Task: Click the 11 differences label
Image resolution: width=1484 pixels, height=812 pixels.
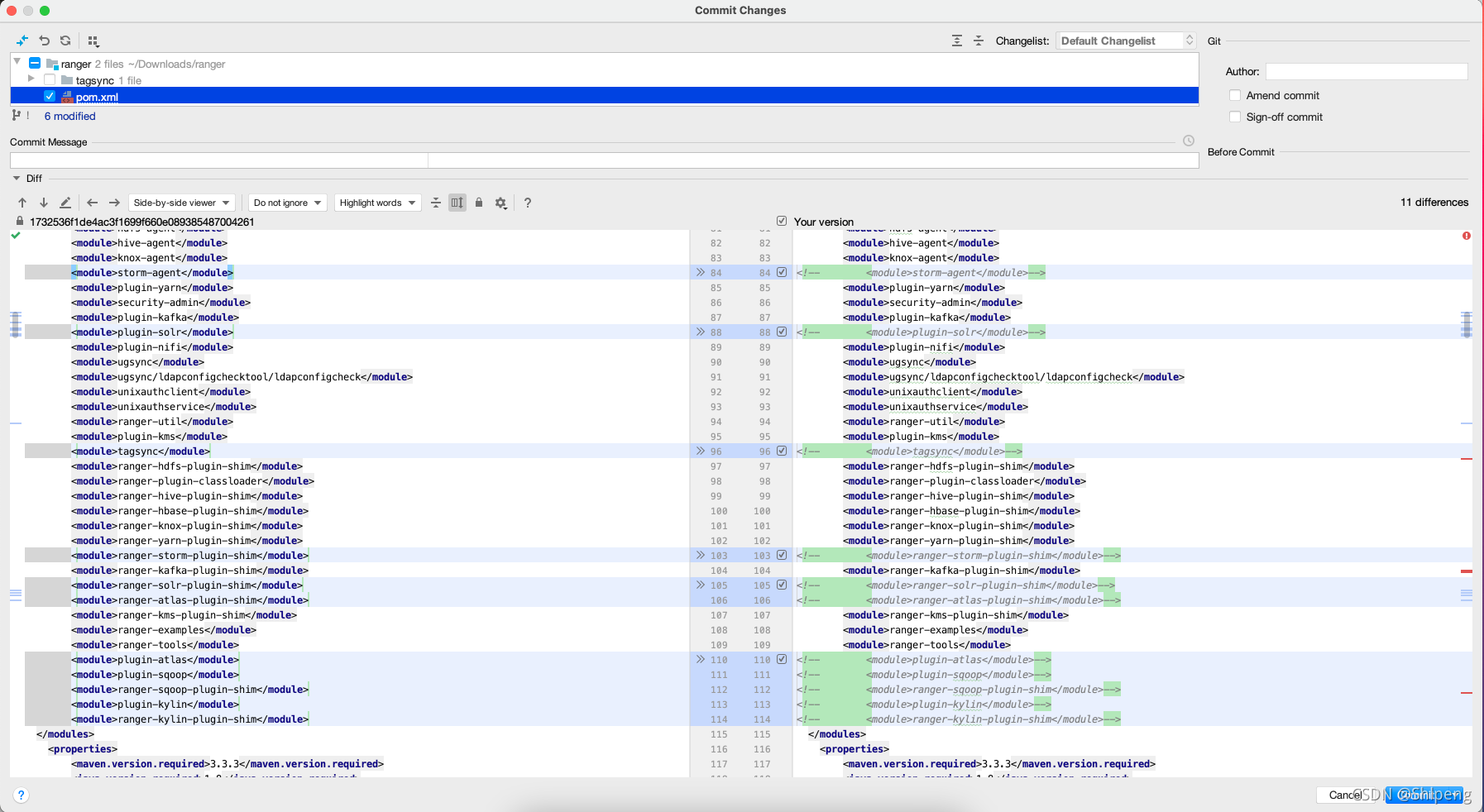Action: coord(1434,202)
